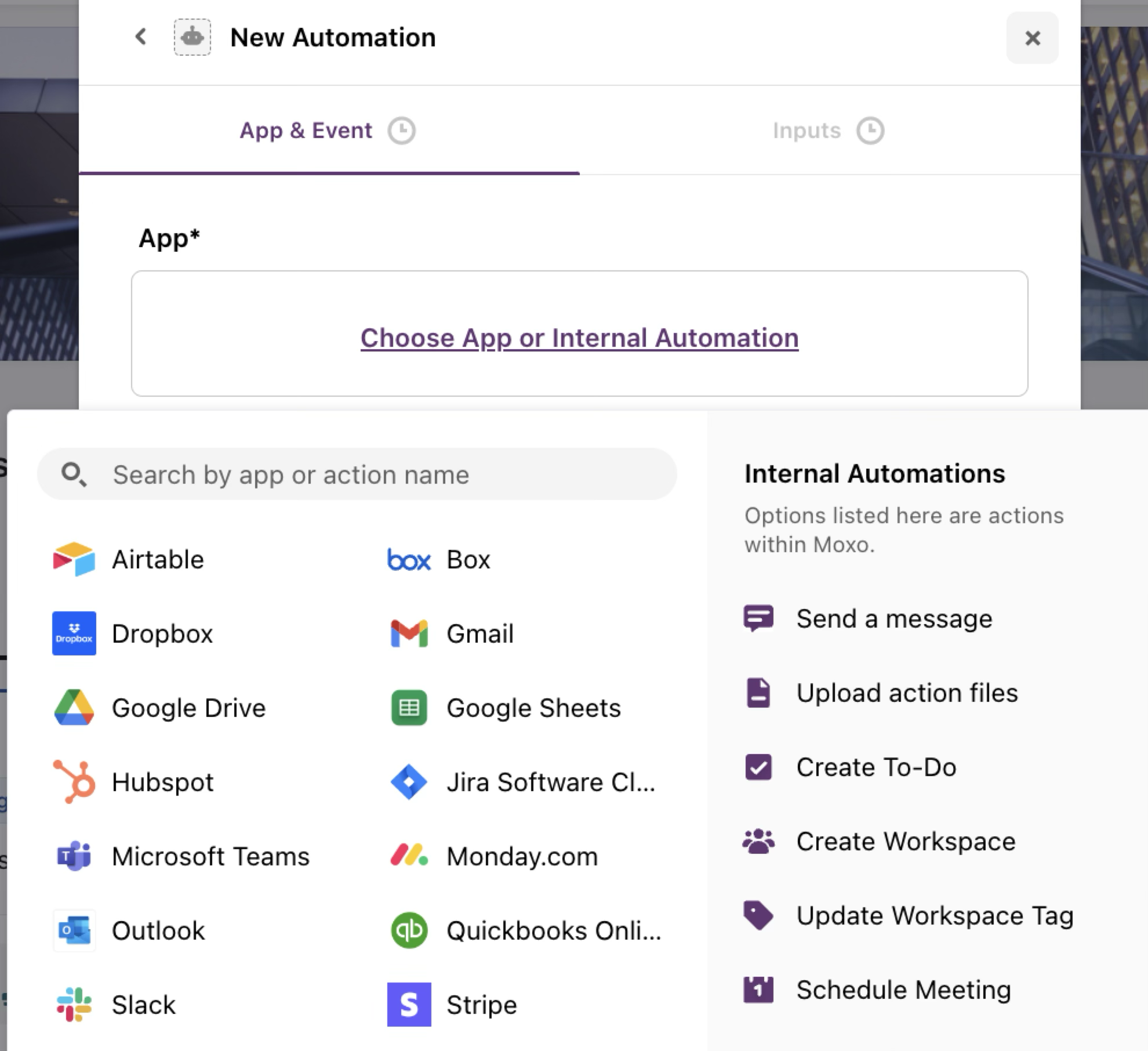Switch to the Inputs tab
Image resolution: width=1148 pixels, height=1051 pixels.
pyautogui.click(x=829, y=131)
